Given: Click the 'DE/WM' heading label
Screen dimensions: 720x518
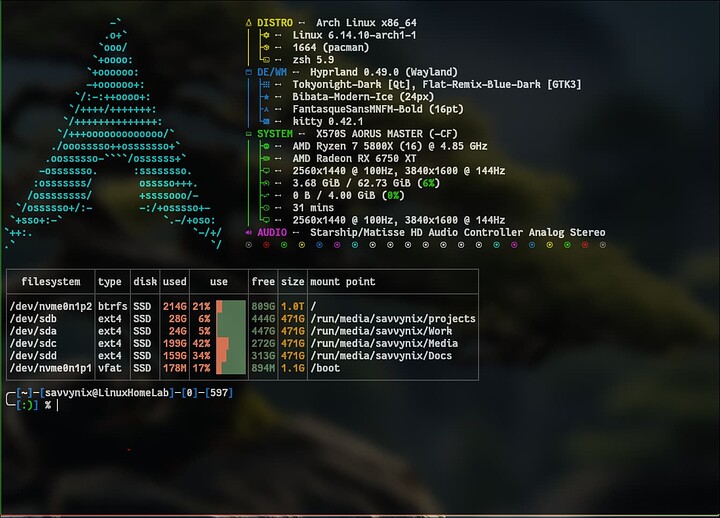Looking at the screenshot, I should coord(272,72).
